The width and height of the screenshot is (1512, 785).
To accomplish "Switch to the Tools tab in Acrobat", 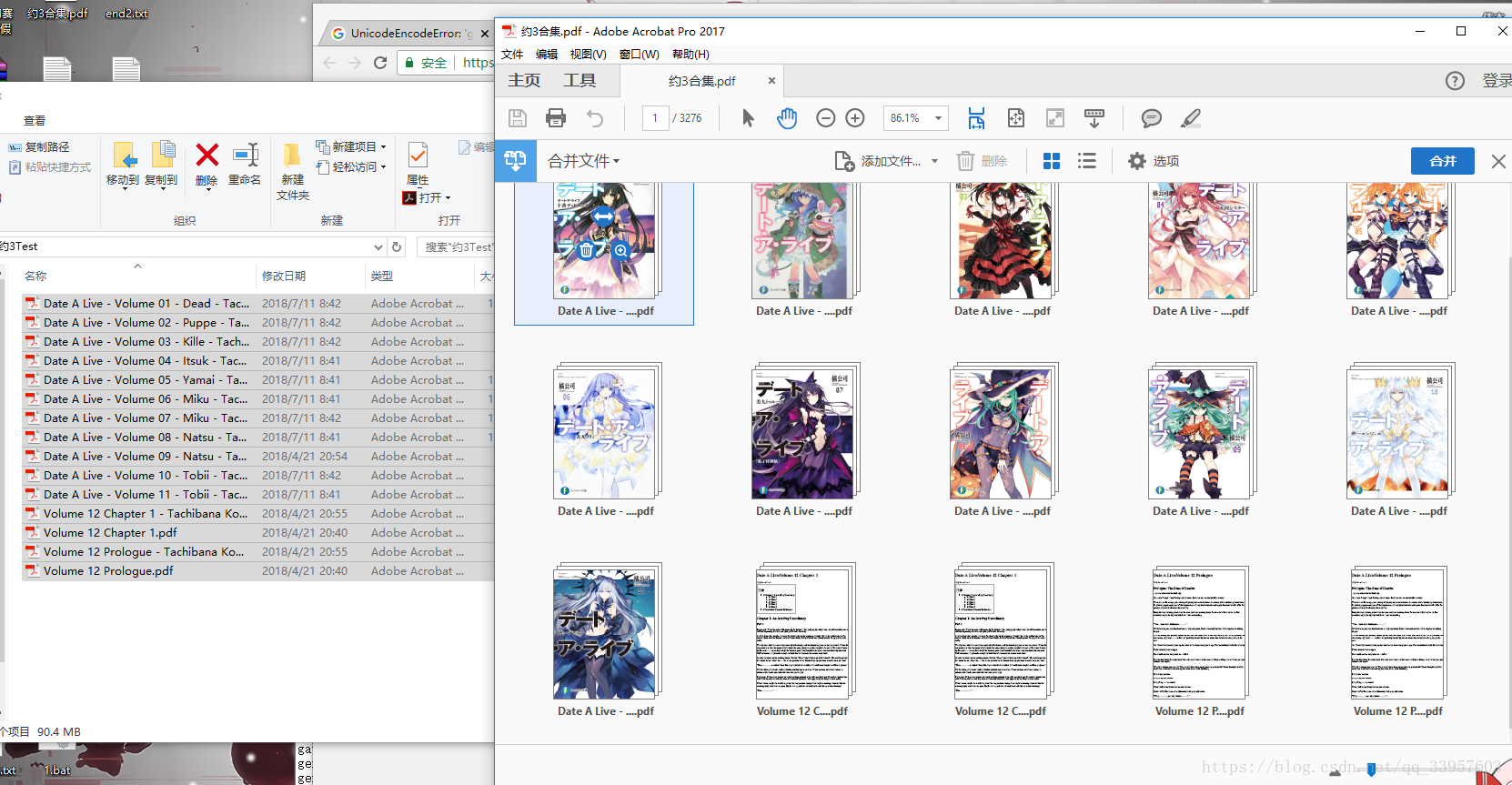I will [x=580, y=80].
